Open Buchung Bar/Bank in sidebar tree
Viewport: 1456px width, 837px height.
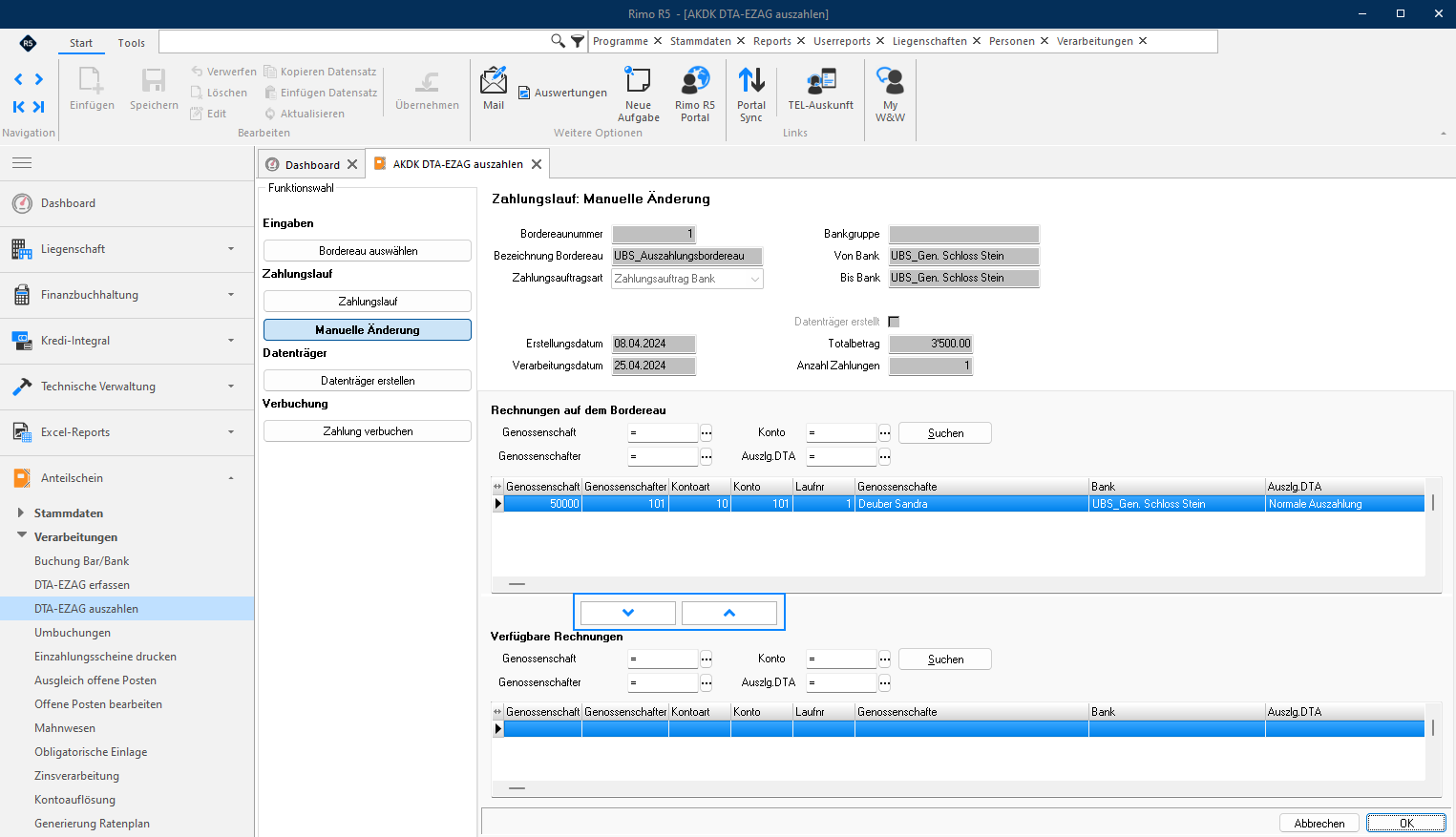(81, 561)
